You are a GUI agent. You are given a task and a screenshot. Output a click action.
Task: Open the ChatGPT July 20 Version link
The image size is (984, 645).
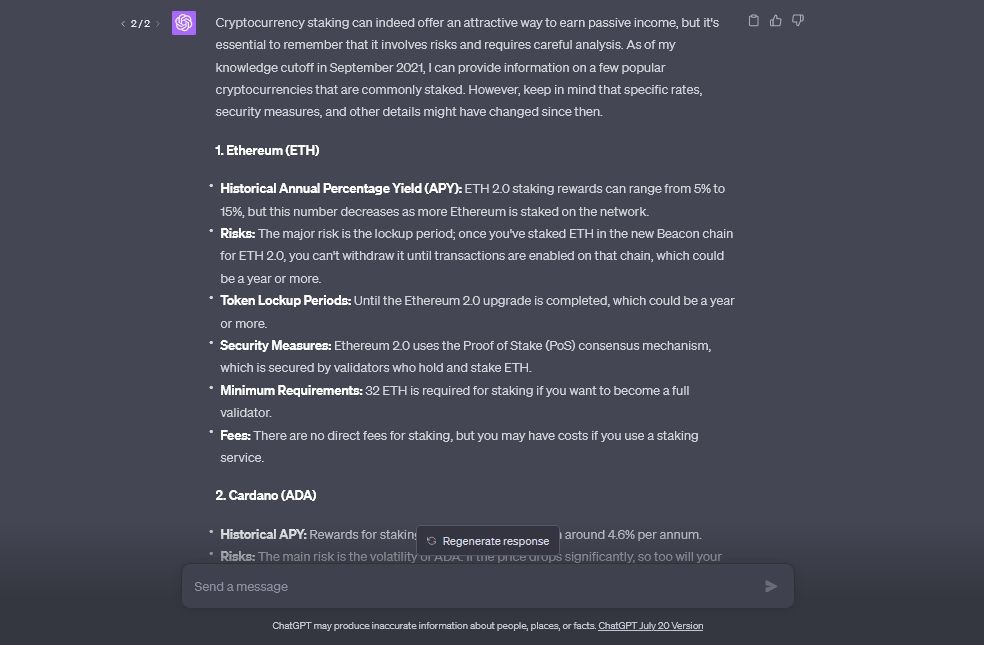[650, 626]
